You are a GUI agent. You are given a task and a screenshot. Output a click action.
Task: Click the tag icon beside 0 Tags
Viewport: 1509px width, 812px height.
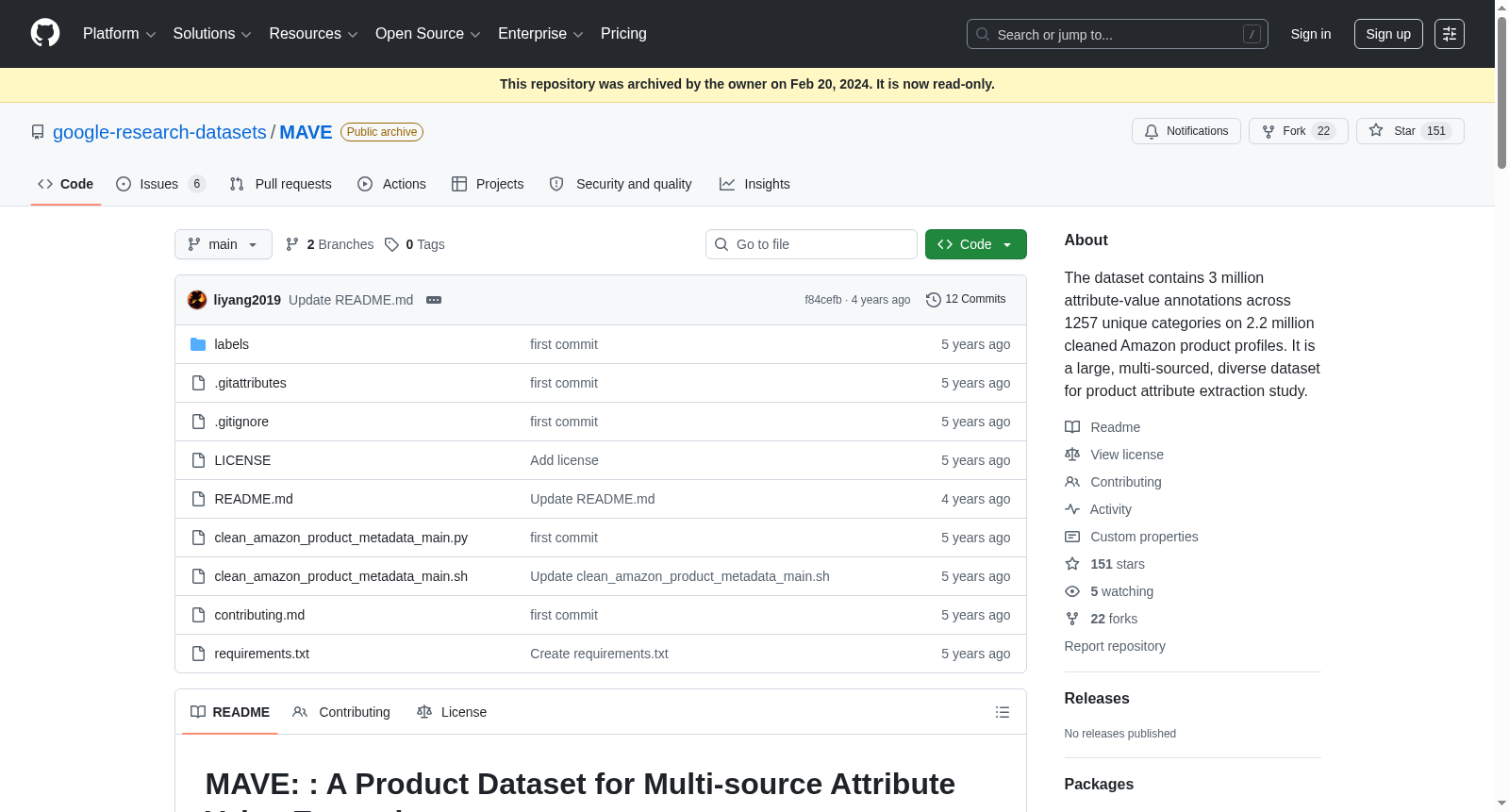tap(391, 244)
